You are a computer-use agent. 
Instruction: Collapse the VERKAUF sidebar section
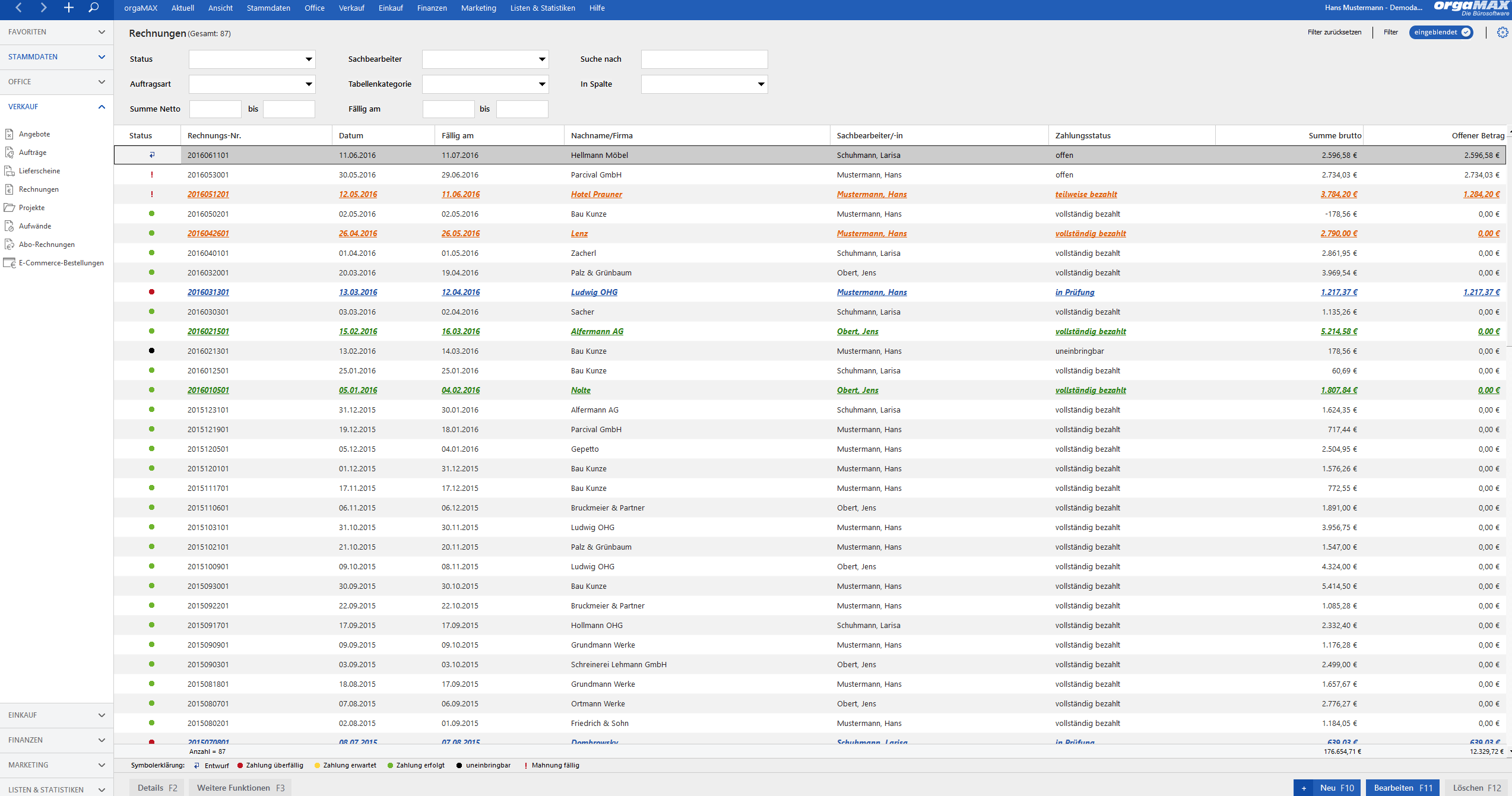point(102,107)
